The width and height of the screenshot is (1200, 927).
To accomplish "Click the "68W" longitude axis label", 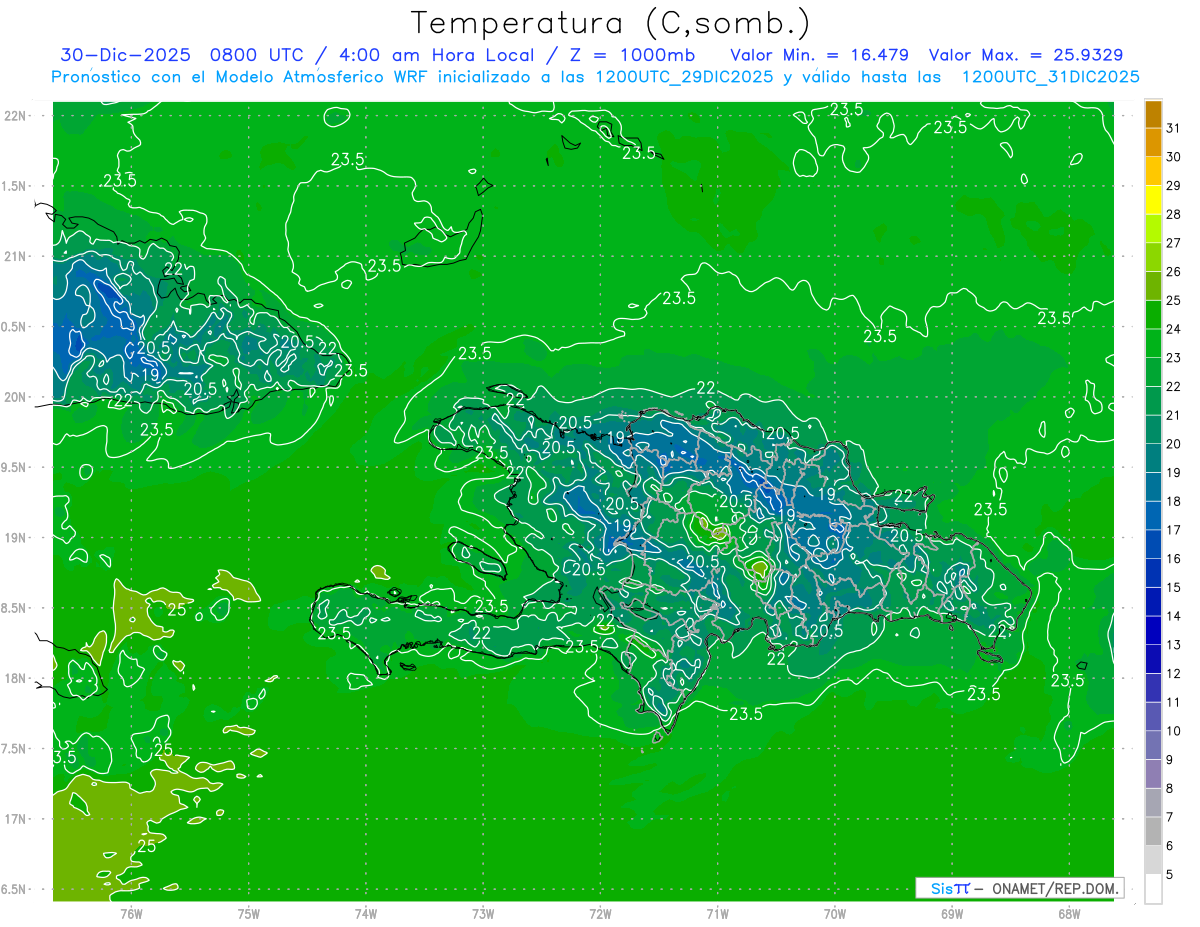I will click(x=1069, y=914).
